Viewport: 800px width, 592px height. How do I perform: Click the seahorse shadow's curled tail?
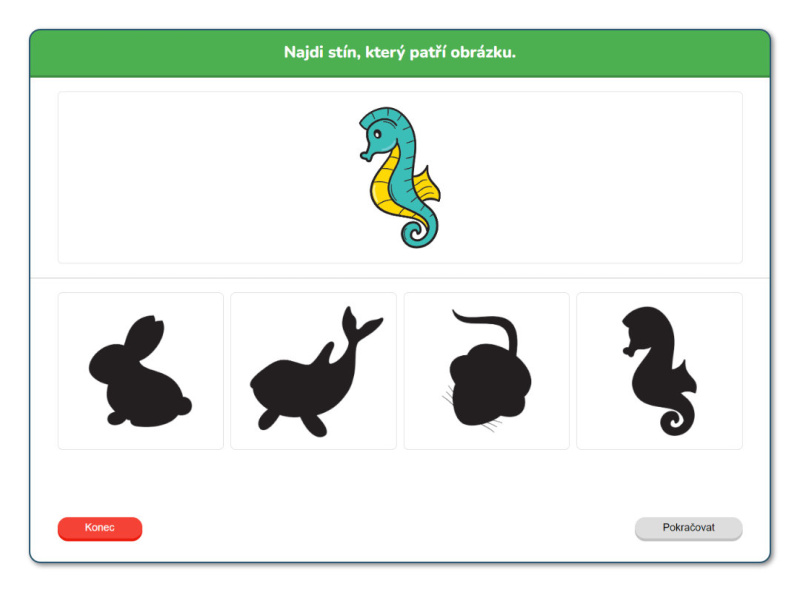[x=678, y=418]
